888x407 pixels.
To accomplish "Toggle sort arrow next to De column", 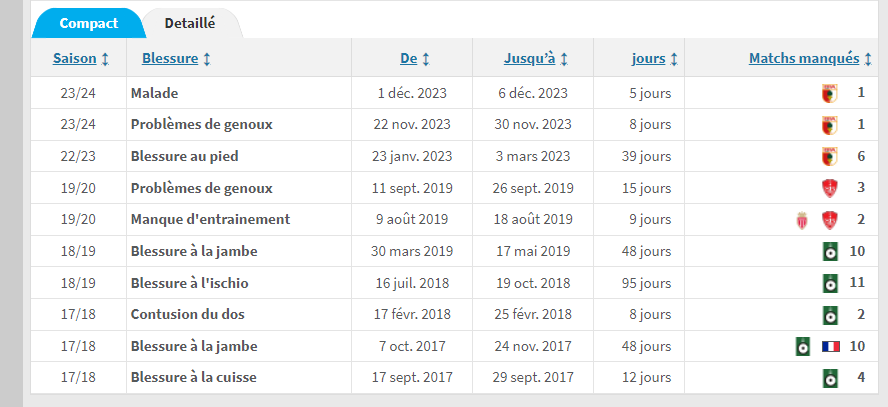I will 426,59.
